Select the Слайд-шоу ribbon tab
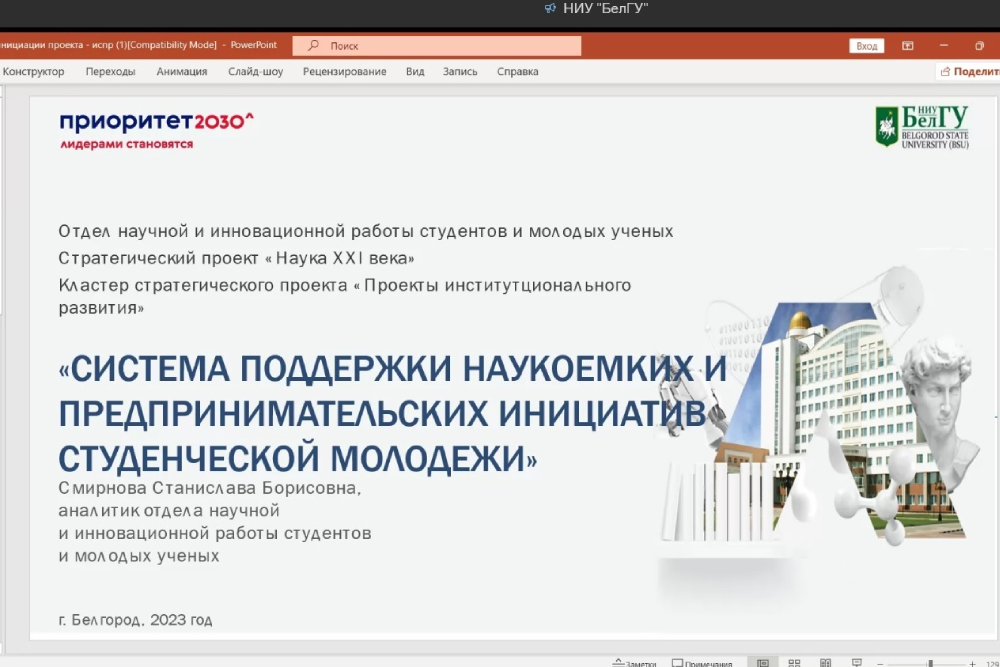Viewport: 1000px width, 667px height. point(255,72)
